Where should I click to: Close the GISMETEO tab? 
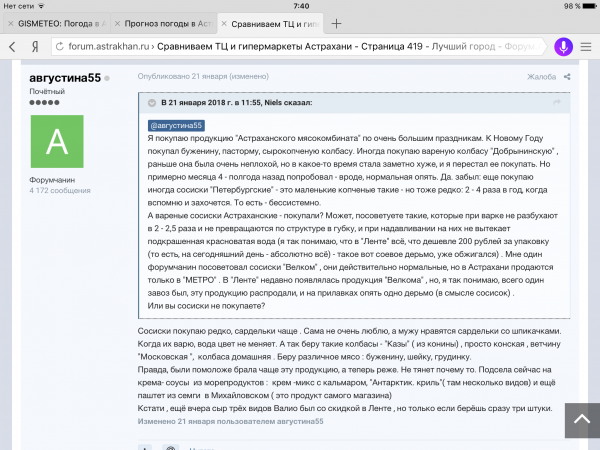(x=11, y=24)
